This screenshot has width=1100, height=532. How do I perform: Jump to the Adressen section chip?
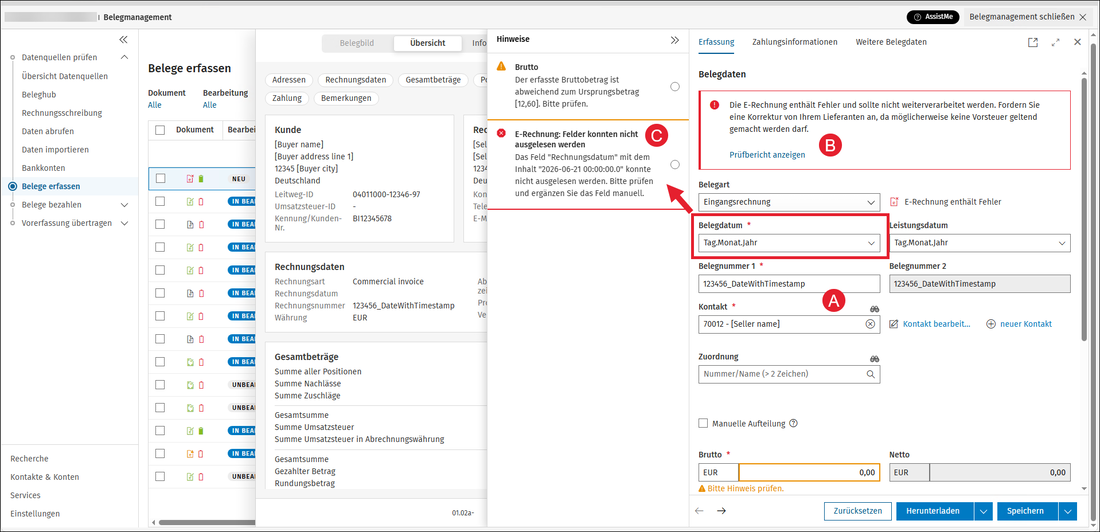[x=289, y=80]
